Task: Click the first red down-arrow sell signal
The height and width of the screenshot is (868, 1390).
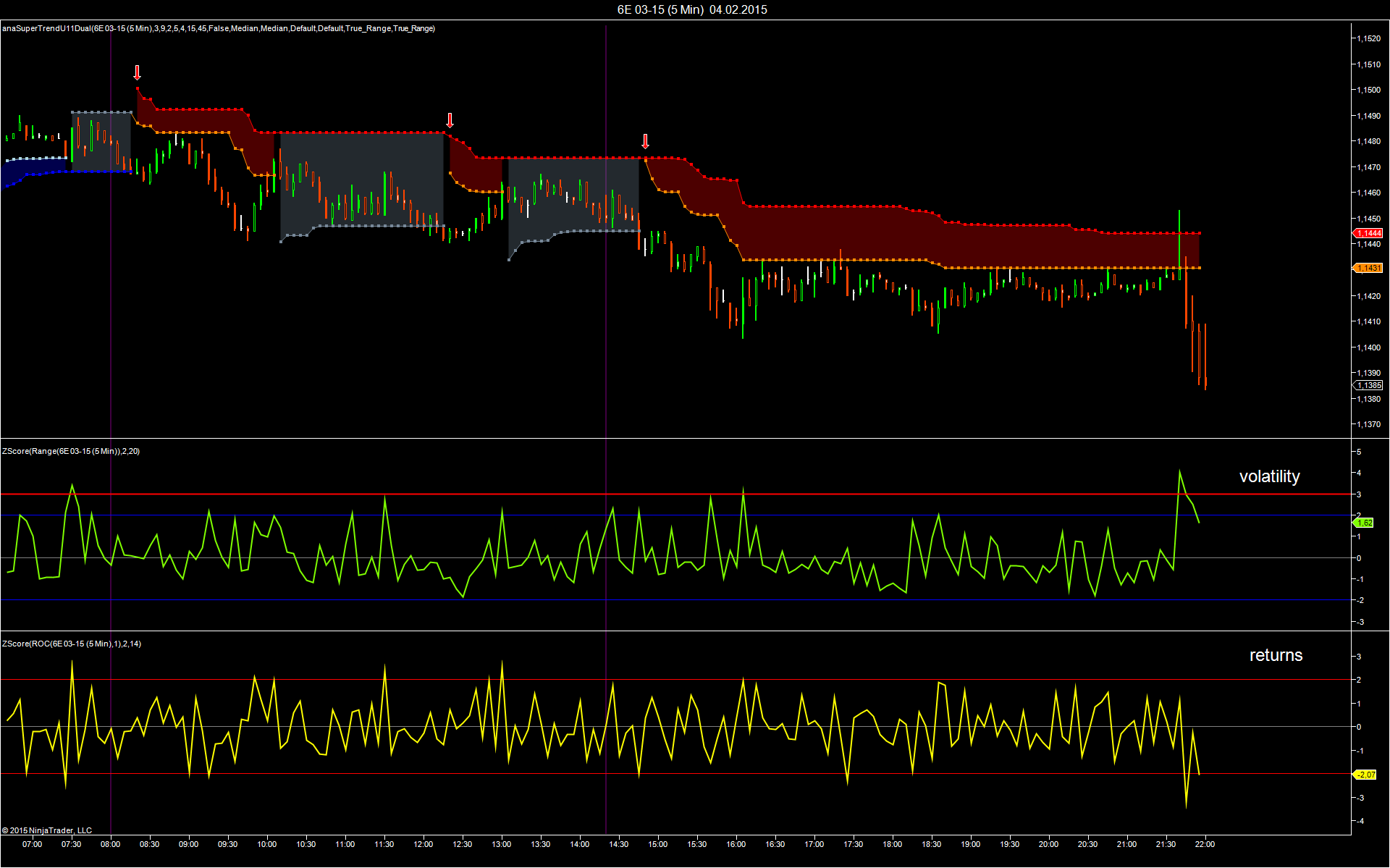Action: point(137,72)
